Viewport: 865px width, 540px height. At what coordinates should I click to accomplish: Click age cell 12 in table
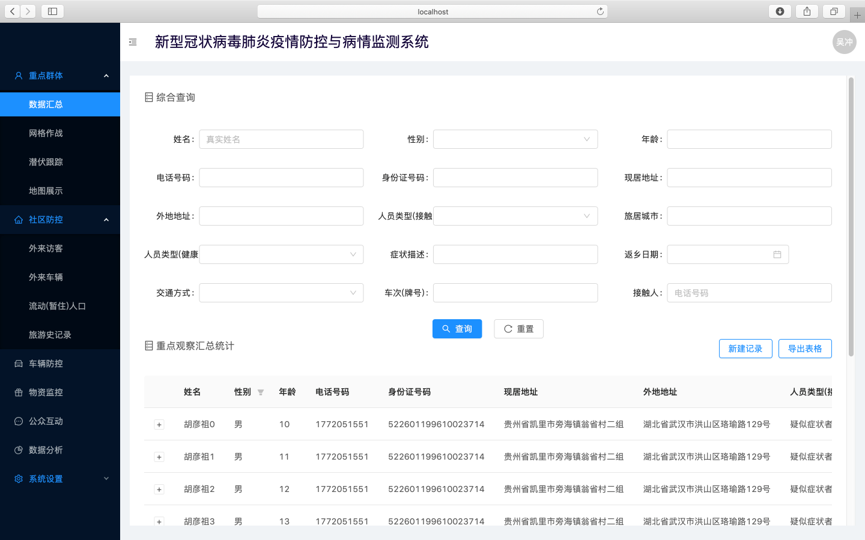coord(284,489)
